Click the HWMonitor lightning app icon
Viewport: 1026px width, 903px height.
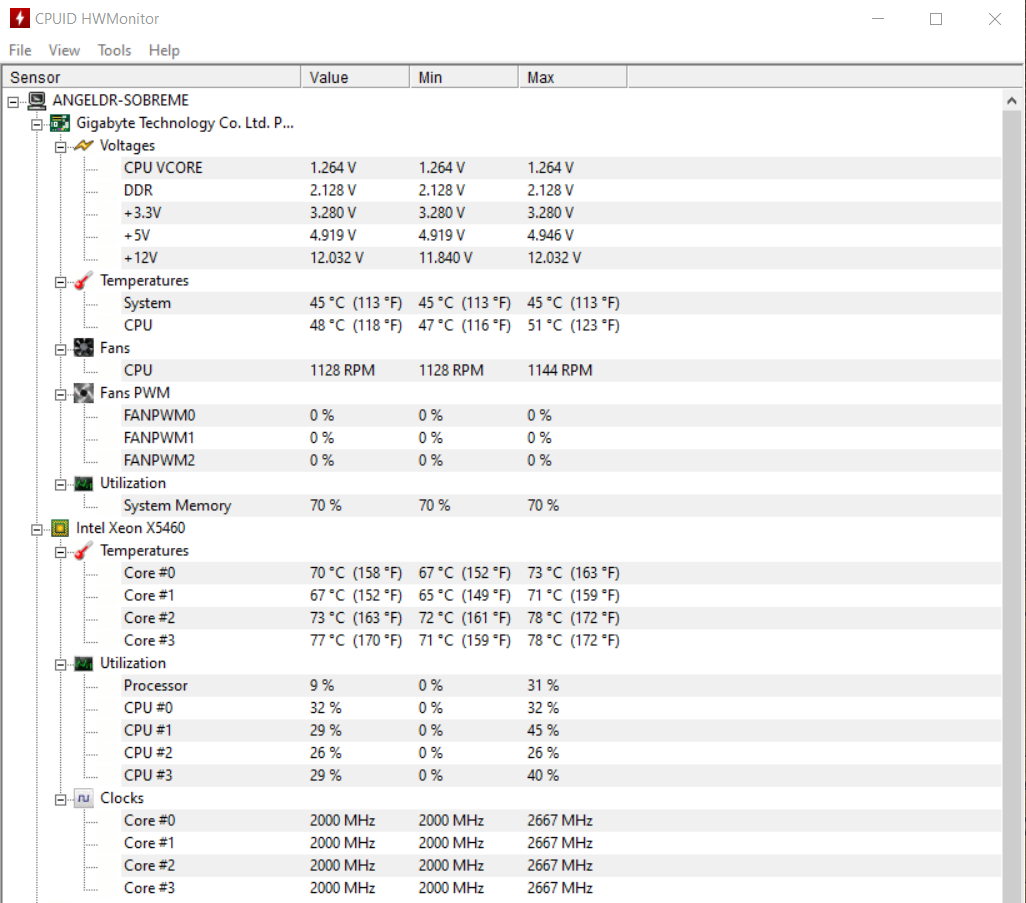pos(20,18)
